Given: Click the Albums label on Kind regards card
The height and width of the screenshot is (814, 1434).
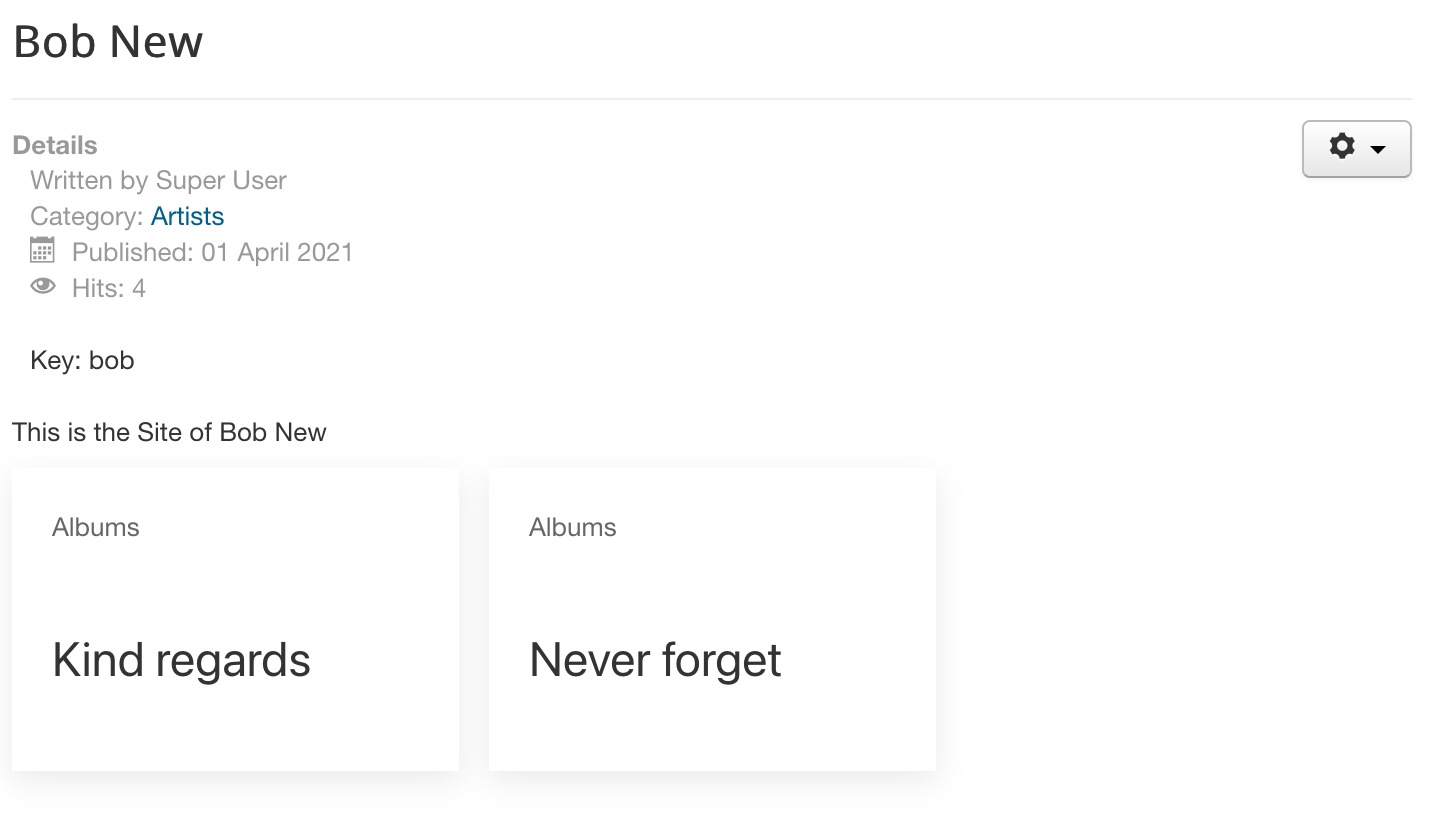Looking at the screenshot, I should pos(96,527).
